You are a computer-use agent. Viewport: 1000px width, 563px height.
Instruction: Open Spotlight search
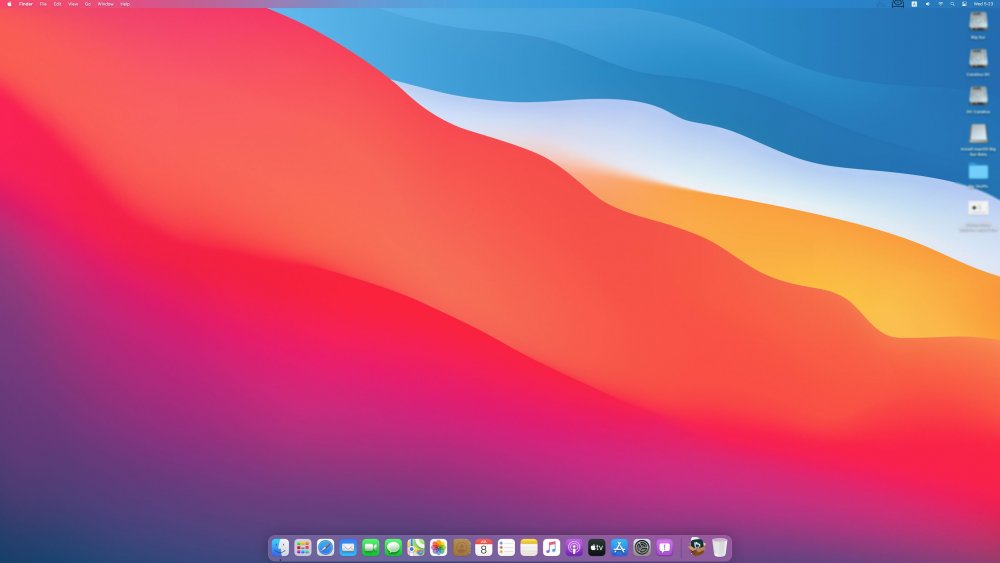pos(952,4)
